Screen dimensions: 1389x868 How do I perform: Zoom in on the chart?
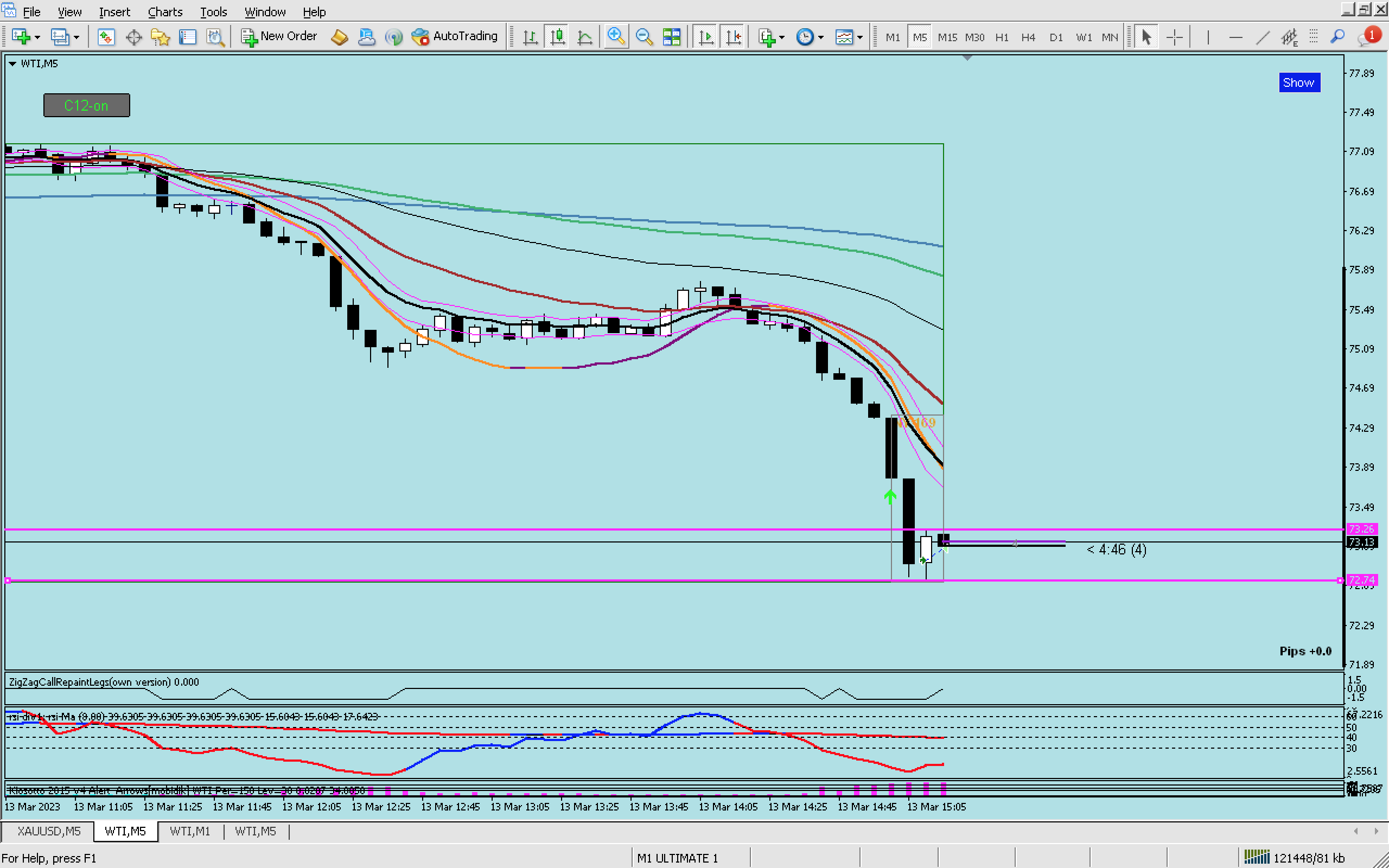(x=615, y=37)
